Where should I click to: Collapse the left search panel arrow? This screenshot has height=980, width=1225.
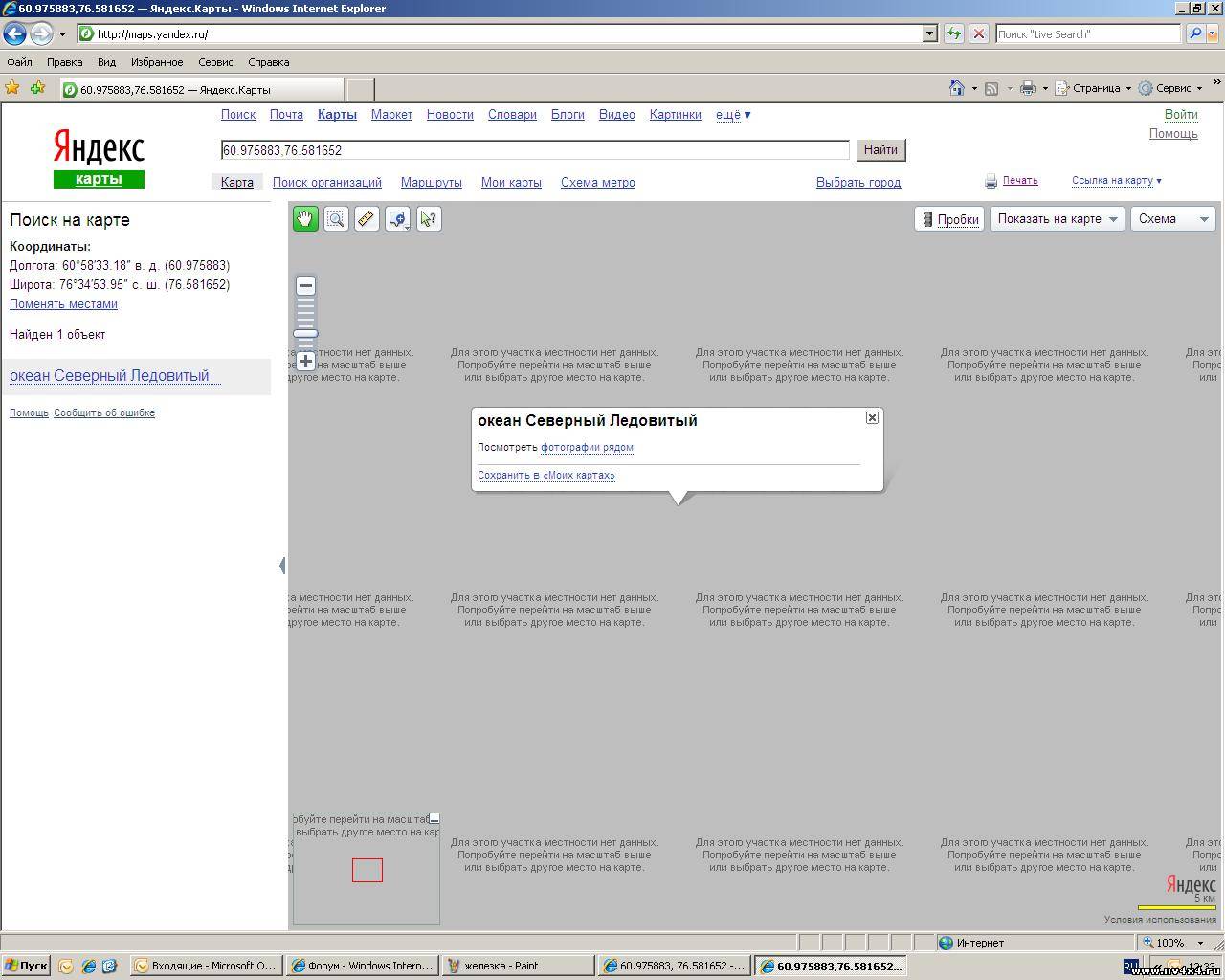click(282, 565)
